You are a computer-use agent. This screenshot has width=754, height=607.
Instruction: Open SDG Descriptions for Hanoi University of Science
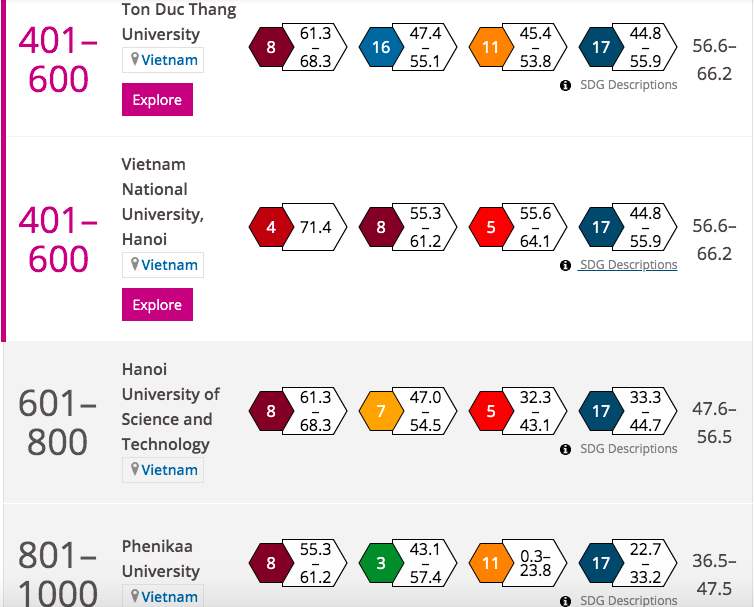tap(628, 449)
